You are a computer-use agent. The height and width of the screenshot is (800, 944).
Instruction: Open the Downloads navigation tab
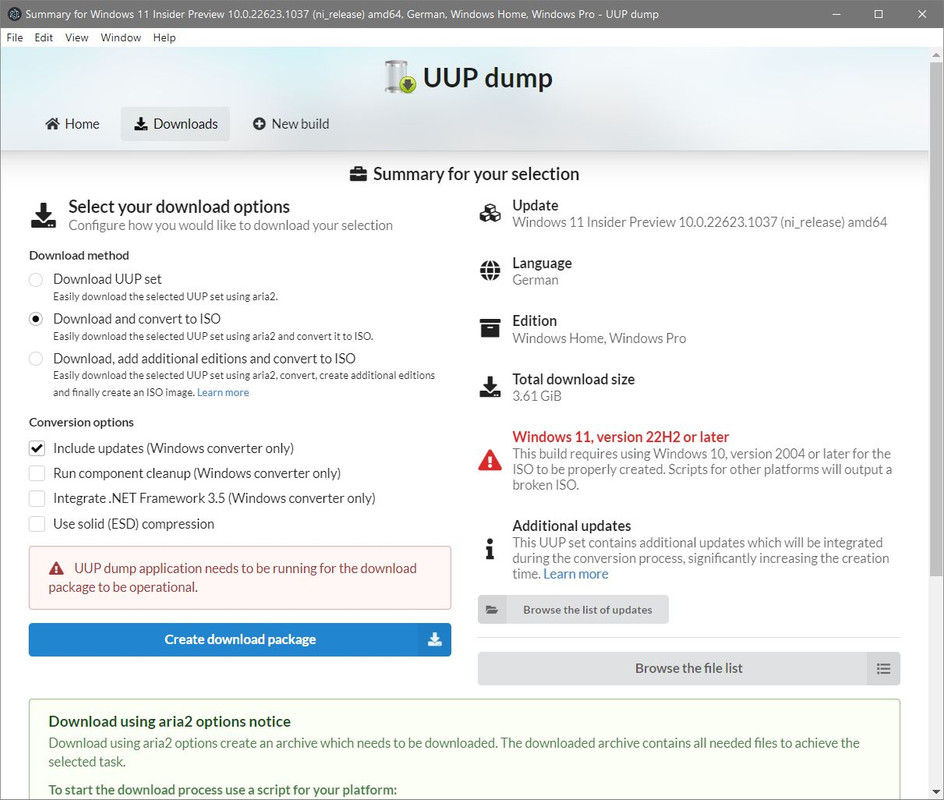175,123
